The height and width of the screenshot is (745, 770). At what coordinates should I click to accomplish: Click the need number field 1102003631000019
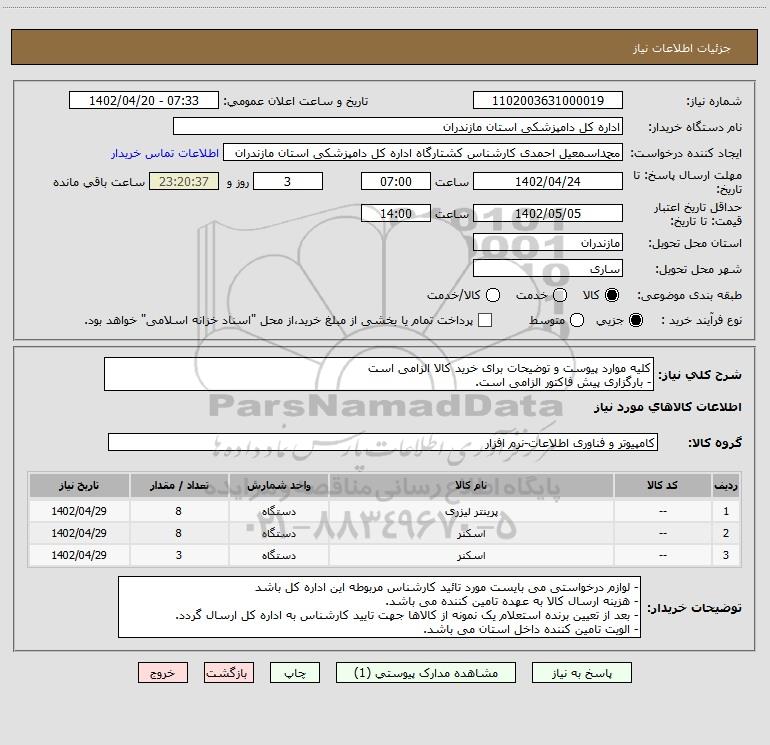click(x=548, y=101)
